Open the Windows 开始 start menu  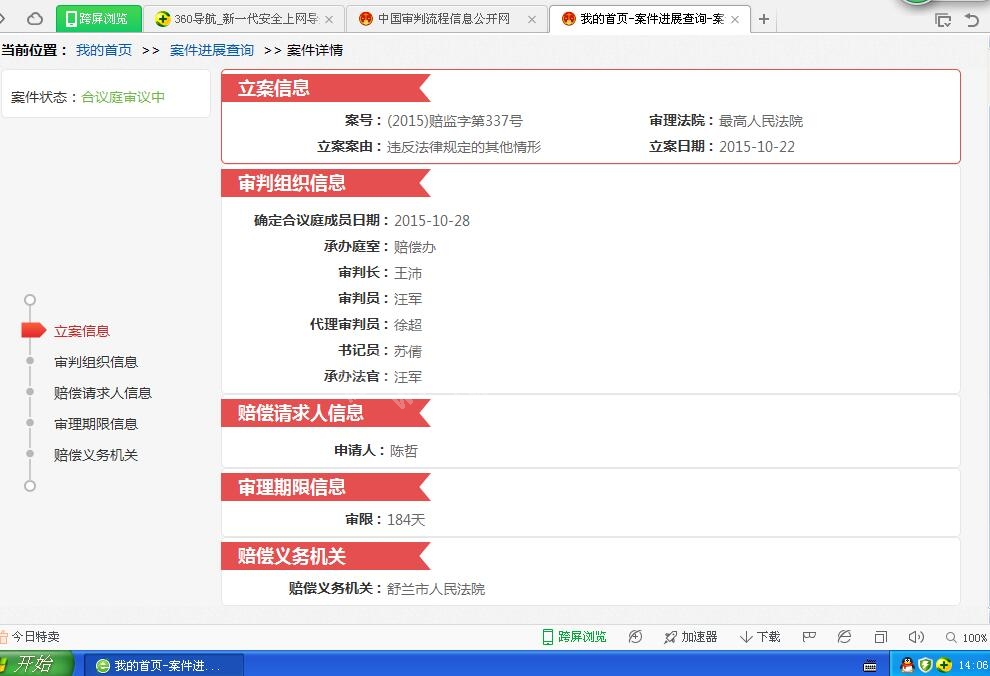coord(37,663)
